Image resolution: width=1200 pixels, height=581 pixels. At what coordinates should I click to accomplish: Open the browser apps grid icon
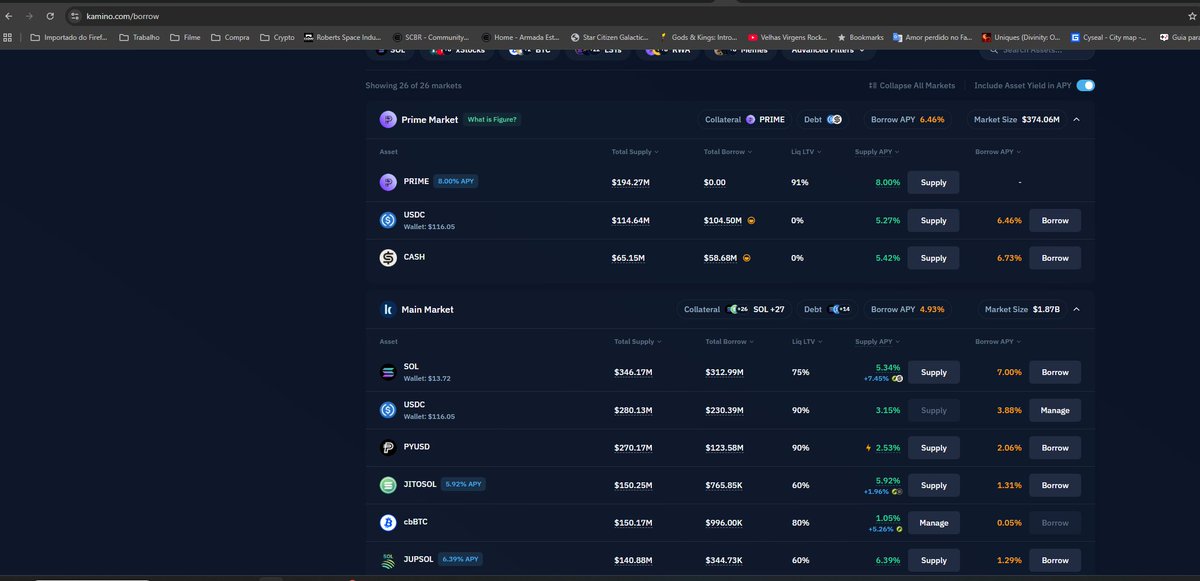[8, 37]
